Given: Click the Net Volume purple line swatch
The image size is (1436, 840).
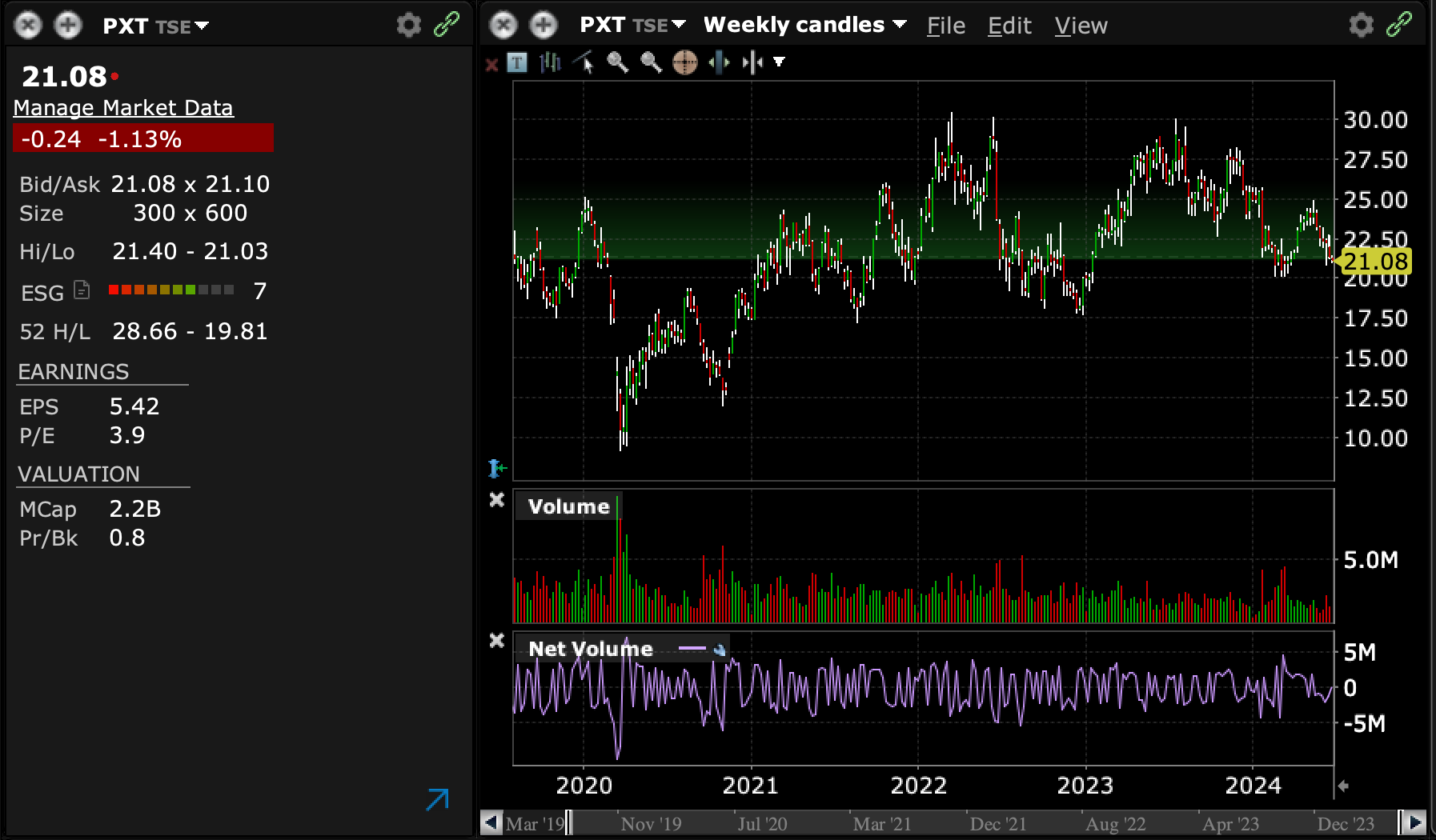Looking at the screenshot, I should click(x=692, y=649).
